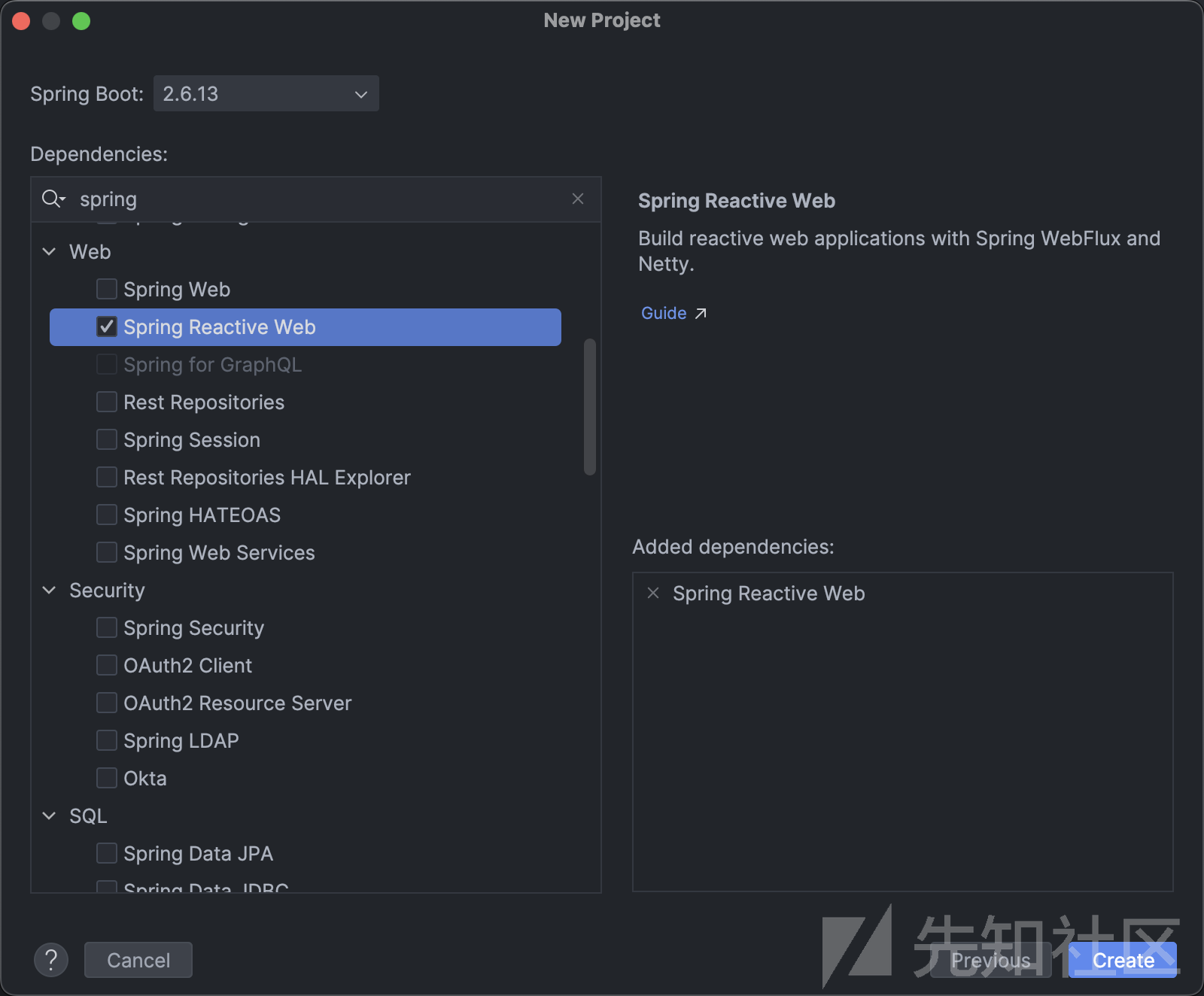Collapse the Web category chevron
1204x996 pixels.
tap(50, 251)
